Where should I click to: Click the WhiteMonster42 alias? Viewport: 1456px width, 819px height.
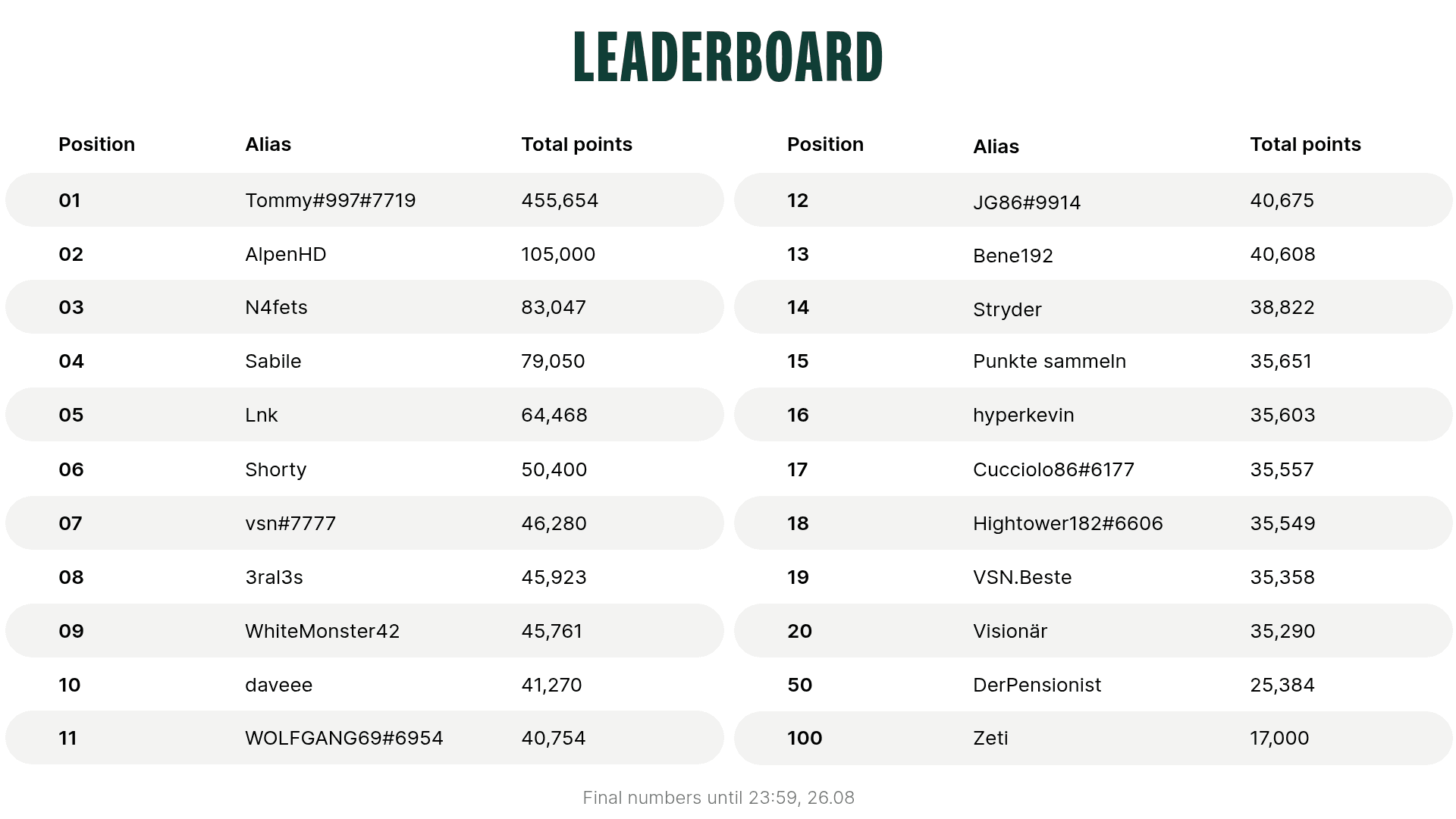322,631
